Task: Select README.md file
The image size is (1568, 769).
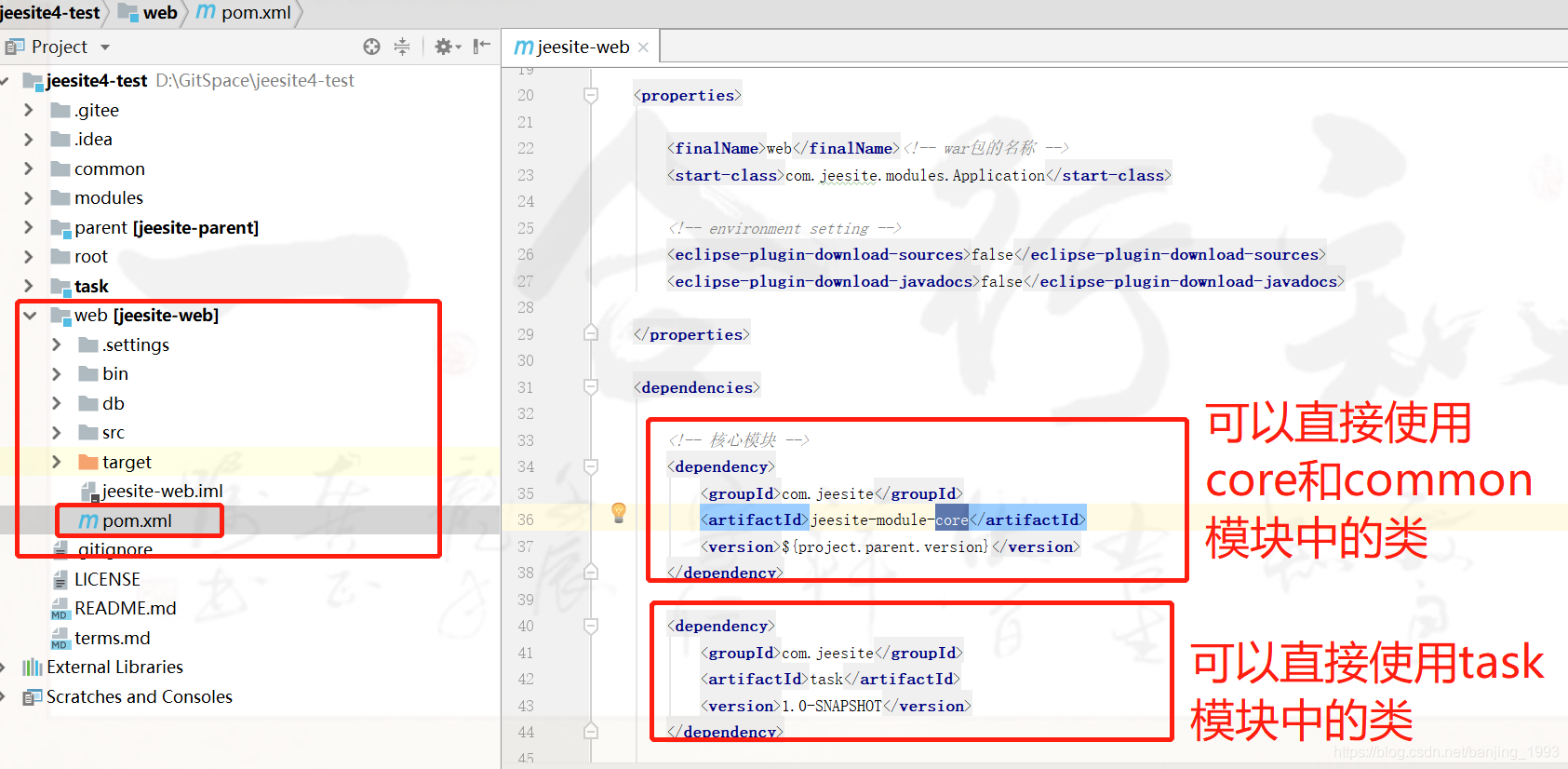Action: pos(125,608)
